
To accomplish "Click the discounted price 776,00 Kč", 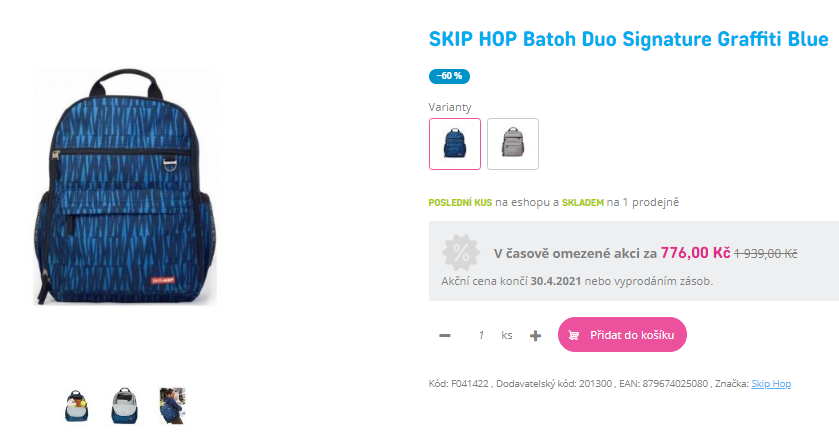I will (695, 253).
